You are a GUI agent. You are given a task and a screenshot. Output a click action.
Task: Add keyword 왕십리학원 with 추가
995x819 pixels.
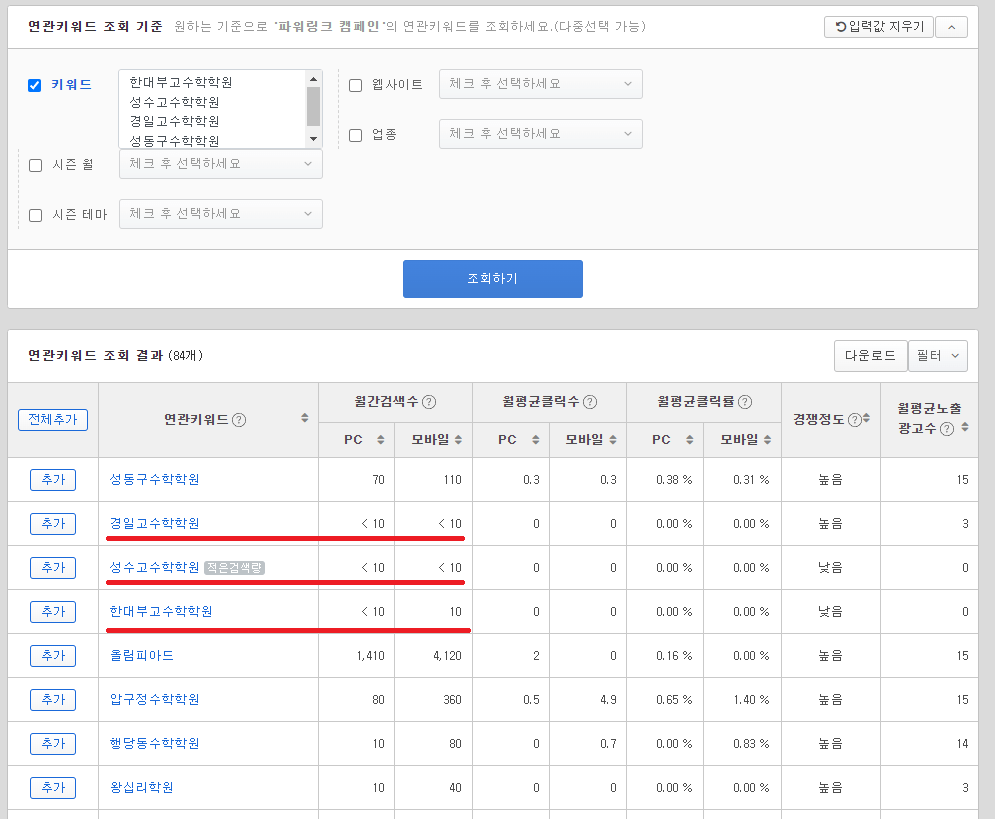(53, 787)
